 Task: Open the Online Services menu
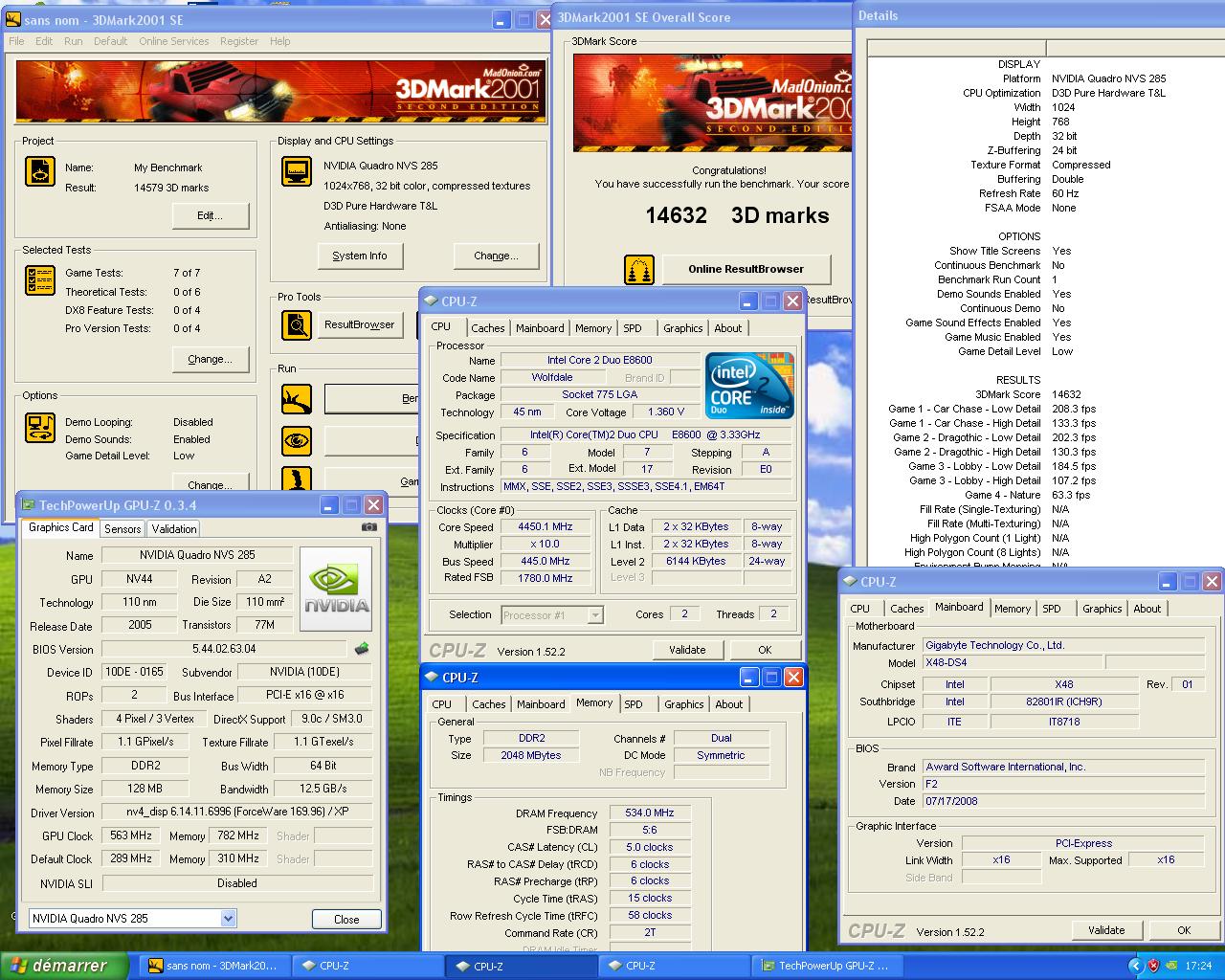(x=173, y=41)
